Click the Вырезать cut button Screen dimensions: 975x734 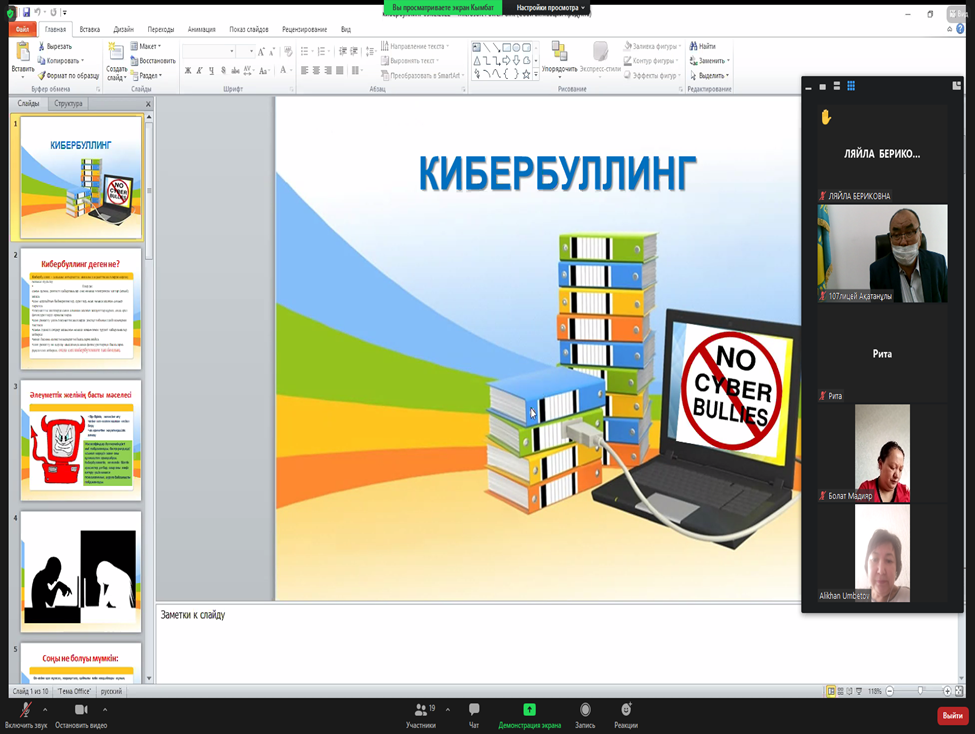pos(58,46)
